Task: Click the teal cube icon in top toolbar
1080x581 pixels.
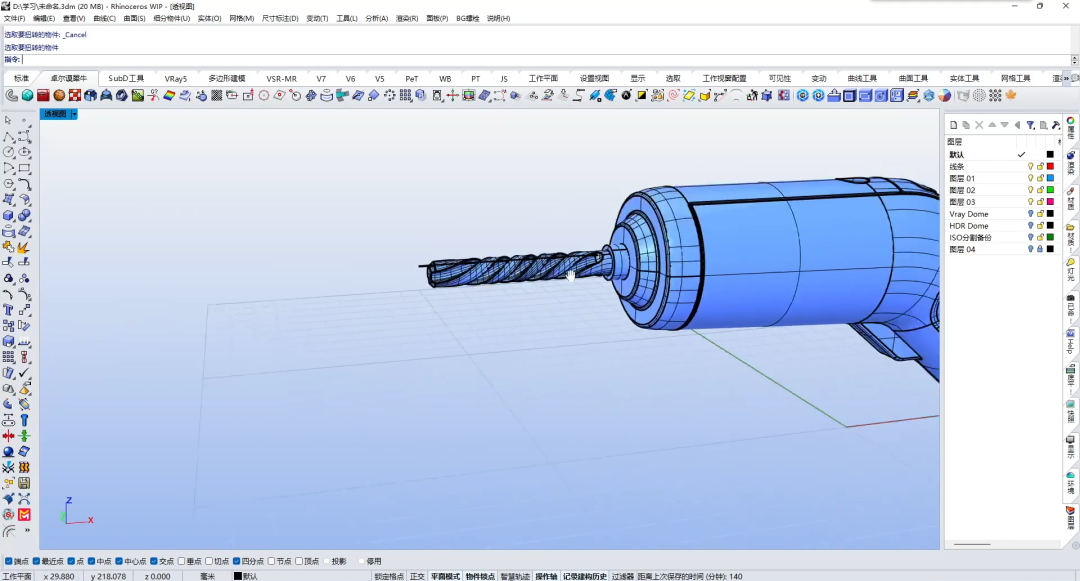Action: pyautogui.click(x=28, y=96)
